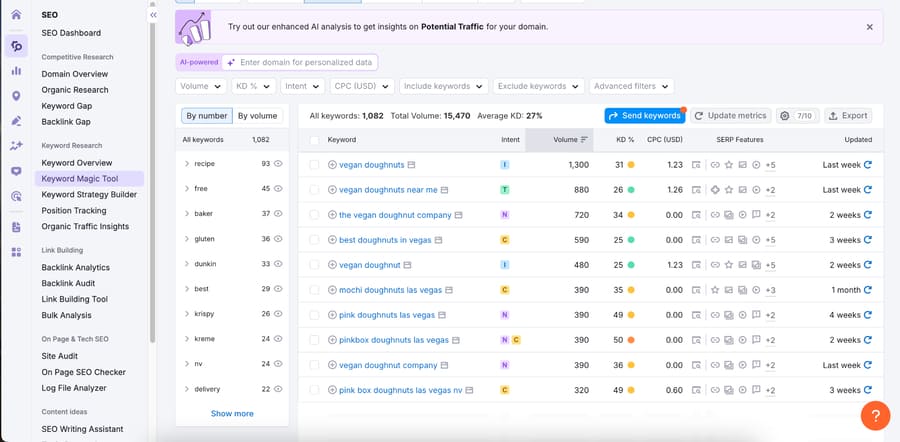This screenshot has width=900, height=442.
Task: Open the document icon in left rail
Action: coord(16,227)
